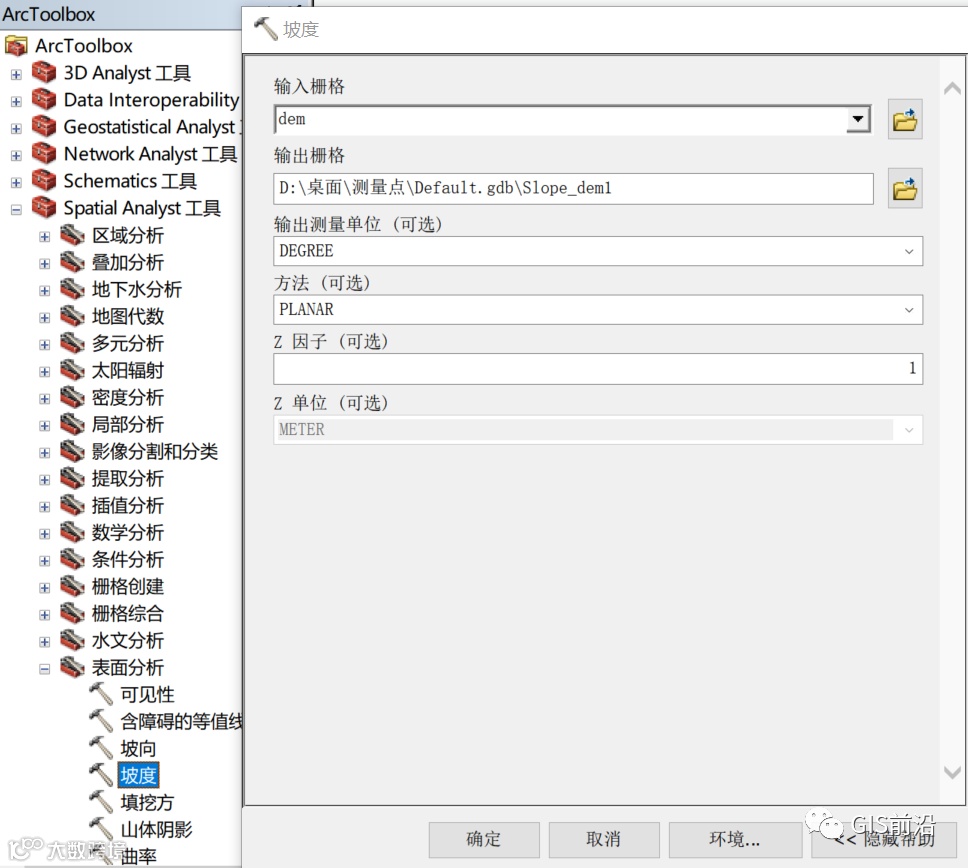
Task: Click the 太阳辐射 toolset icon
Action: click(x=72, y=370)
